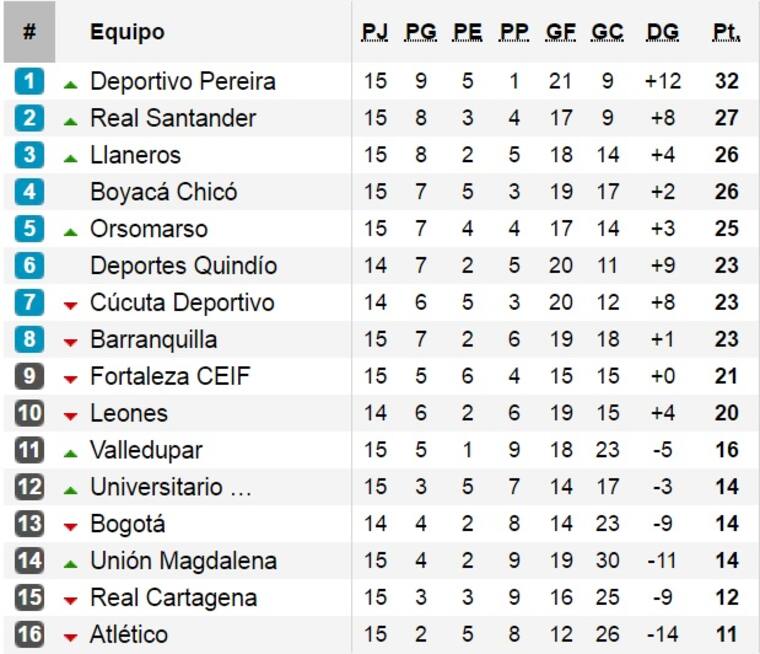Click the green arrow beside Unión Magdalena
The height and width of the screenshot is (654, 760).
pyautogui.click(x=70, y=564)
